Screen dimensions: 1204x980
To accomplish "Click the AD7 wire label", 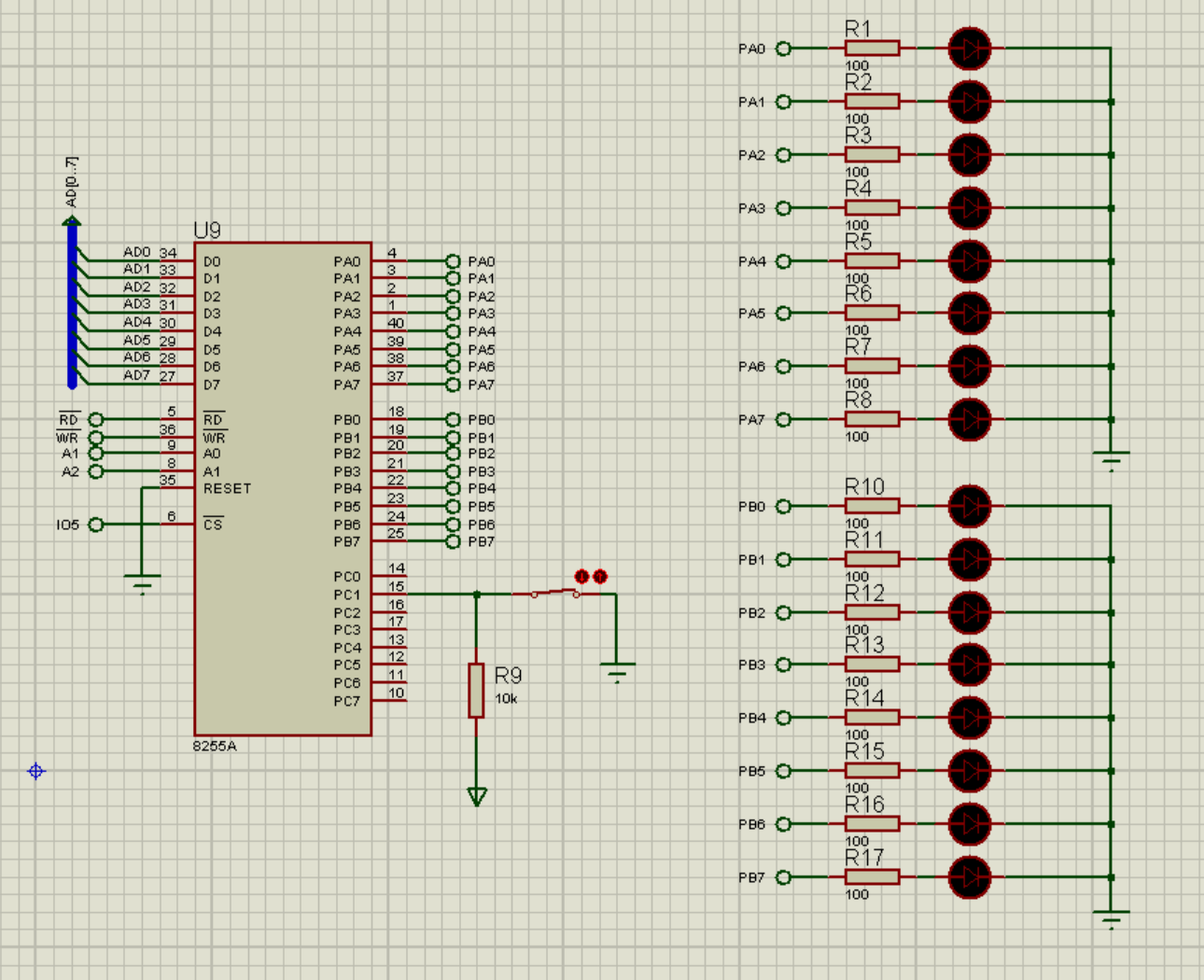I will coord(136,375).
